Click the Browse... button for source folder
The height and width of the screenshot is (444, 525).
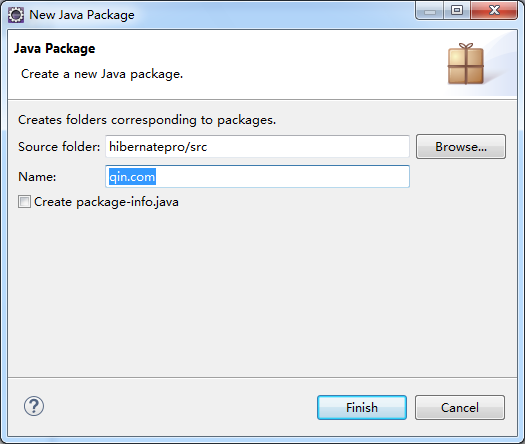point(461,147)
